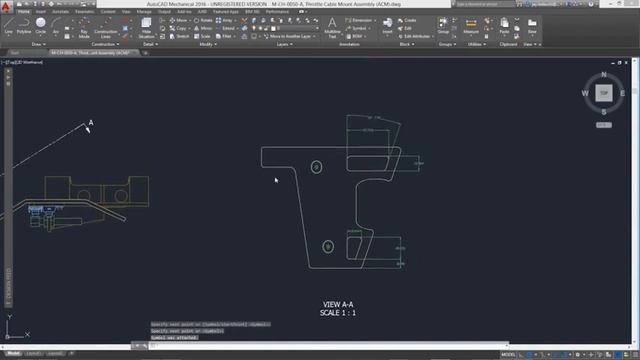
Task: Open Construction Lines tool
Action: pos(105,28)
